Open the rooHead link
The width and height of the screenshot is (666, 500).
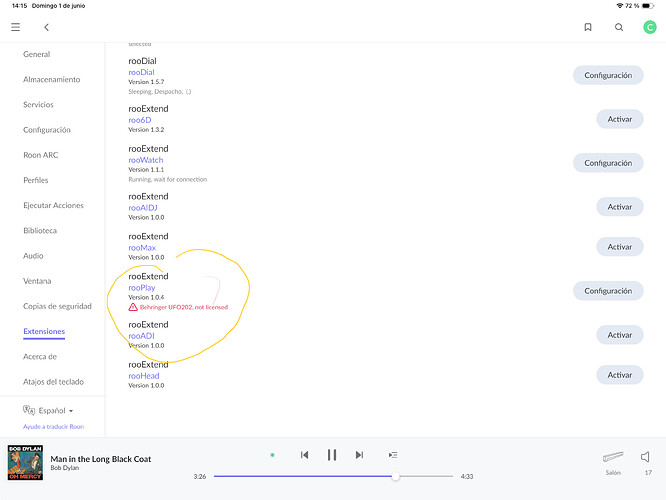click(x=144, y=376)
